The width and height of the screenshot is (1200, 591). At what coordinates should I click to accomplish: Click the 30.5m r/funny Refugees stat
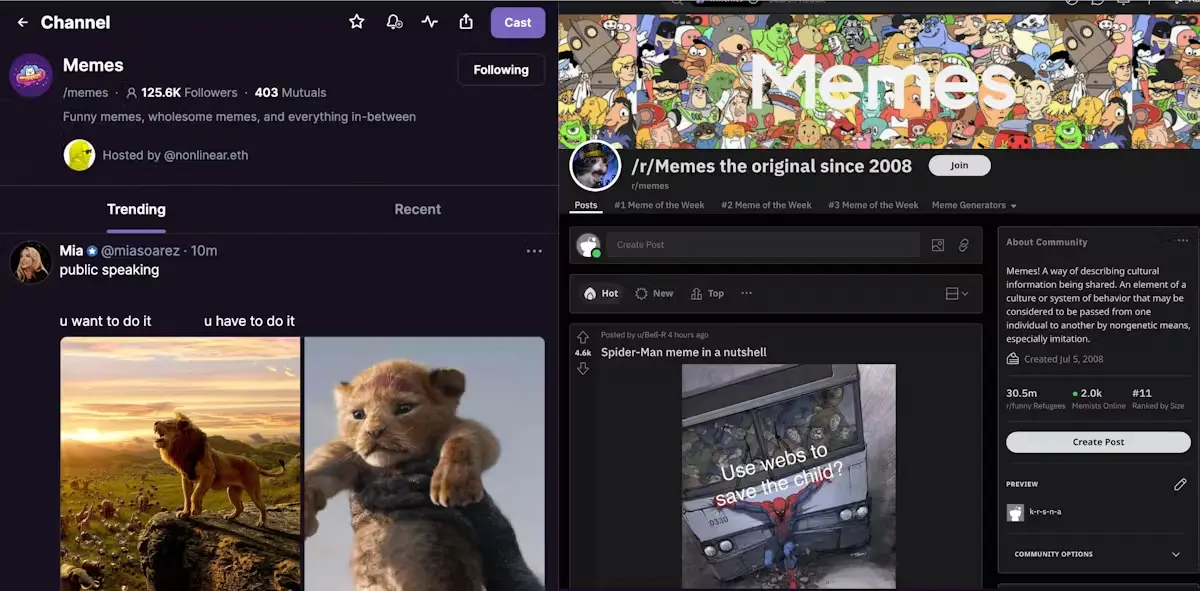[x=1035, y=398]
